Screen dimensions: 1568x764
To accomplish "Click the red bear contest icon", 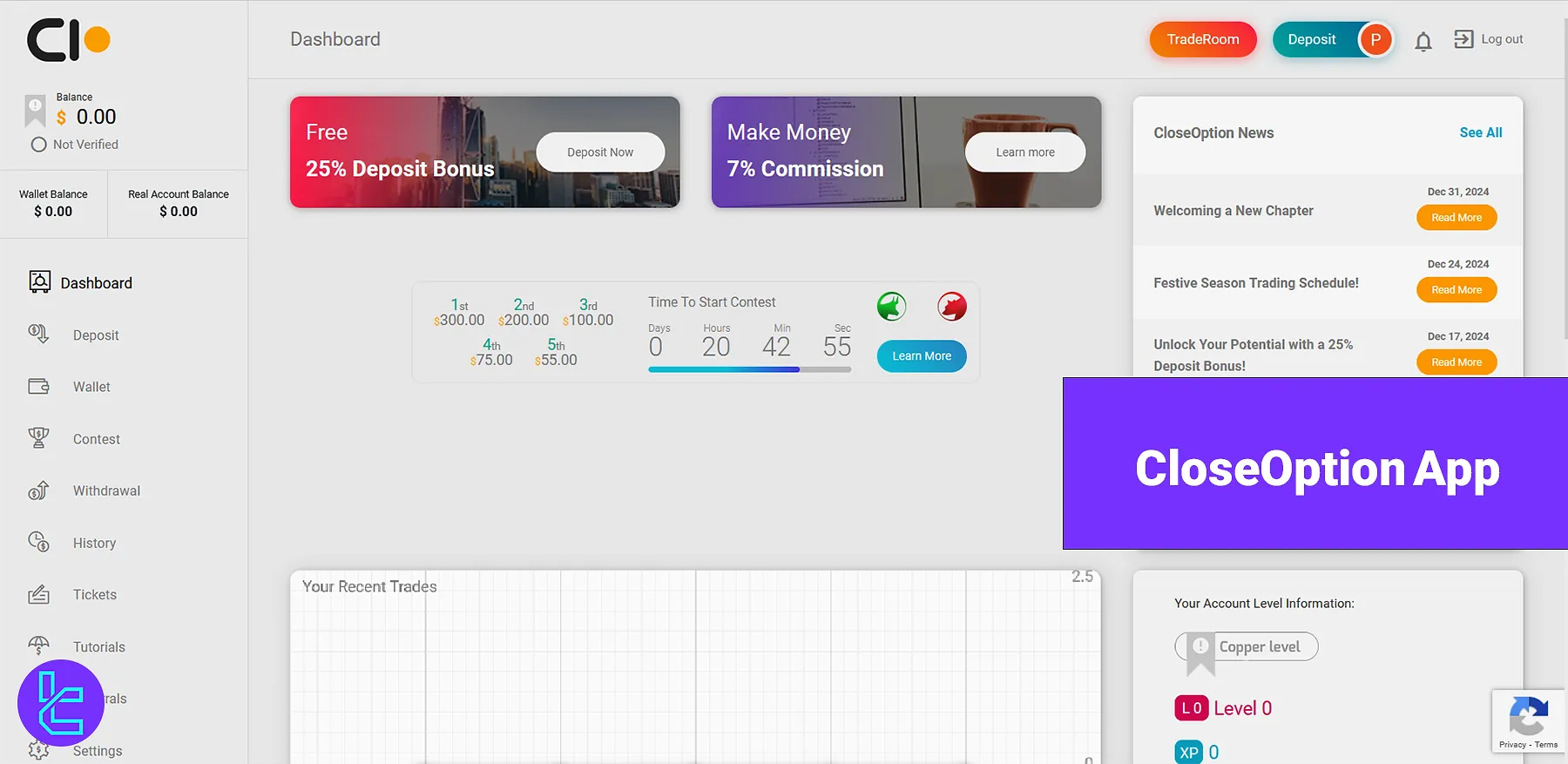I will [x=952, y=307].
